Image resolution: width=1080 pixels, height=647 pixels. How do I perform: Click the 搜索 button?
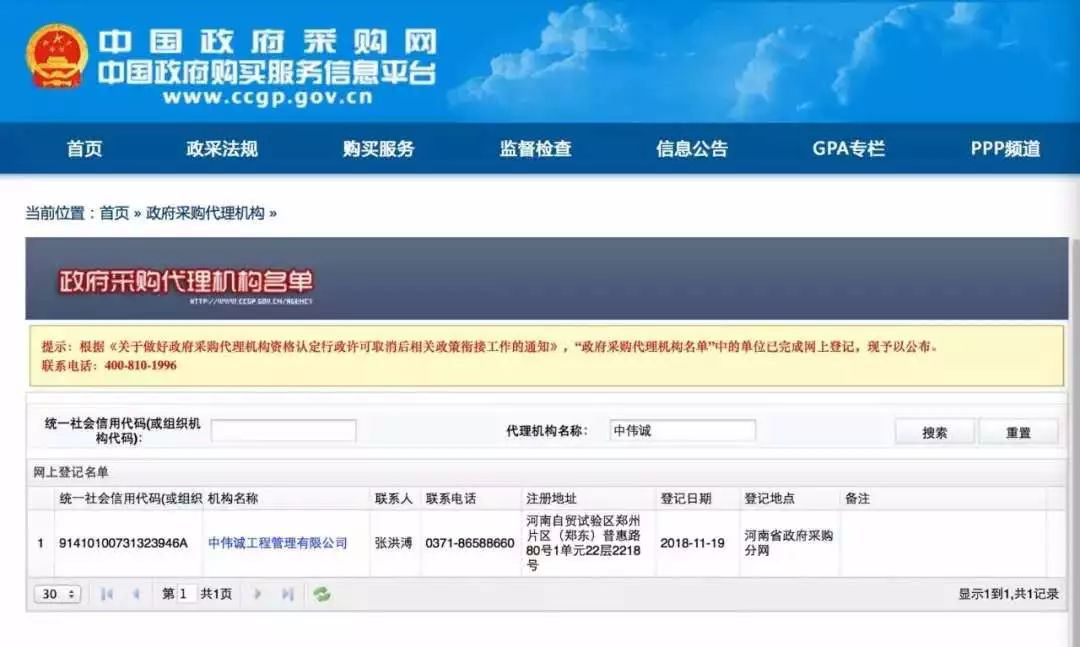(x=935, y=432)
